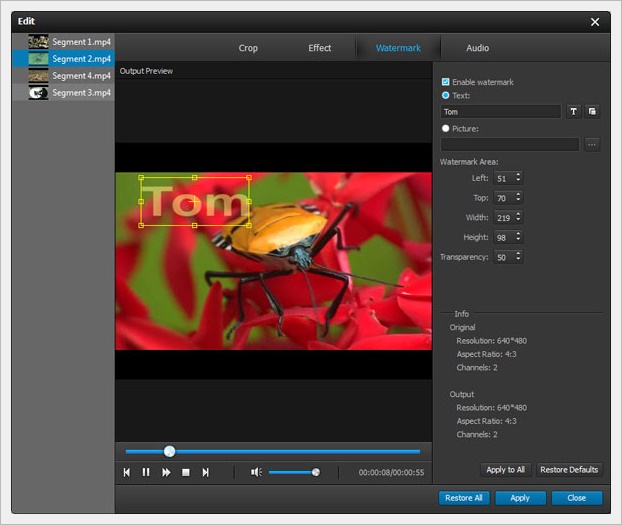Decrease the Width value with down arrow
622x525 pixels.
tap(518, 220)
